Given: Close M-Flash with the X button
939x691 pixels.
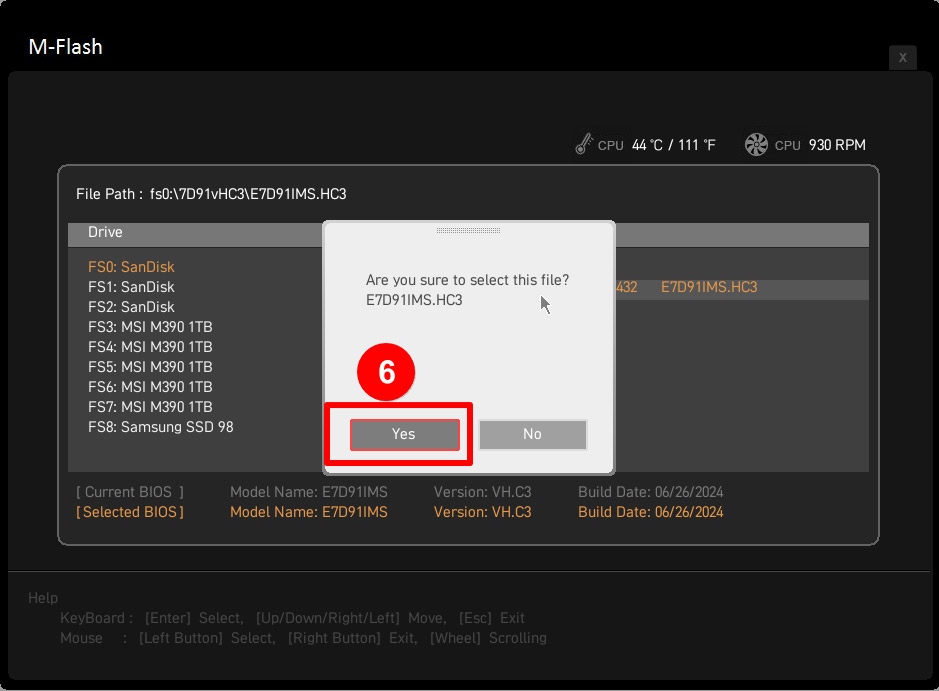Looking at the screenshot, I should 902,58.
